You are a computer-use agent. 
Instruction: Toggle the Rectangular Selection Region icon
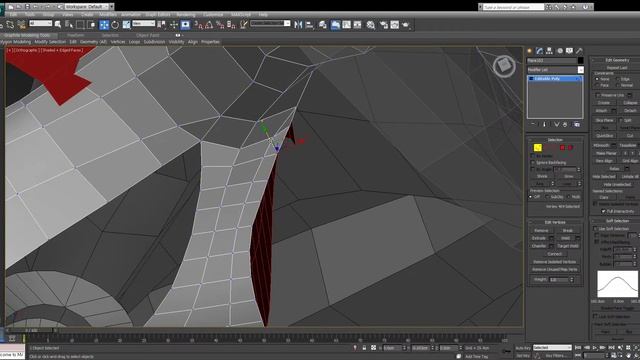click(80, 25)
